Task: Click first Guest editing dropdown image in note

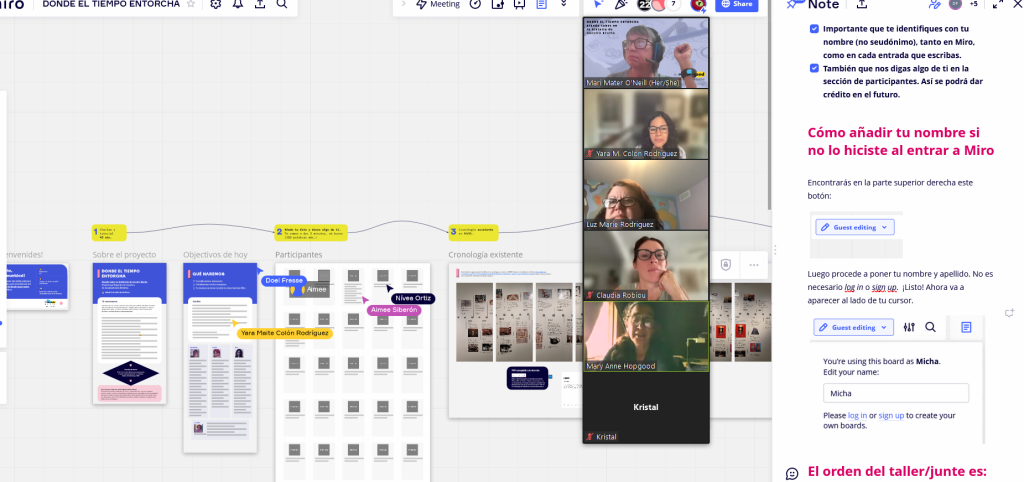Action: point(855,227)
